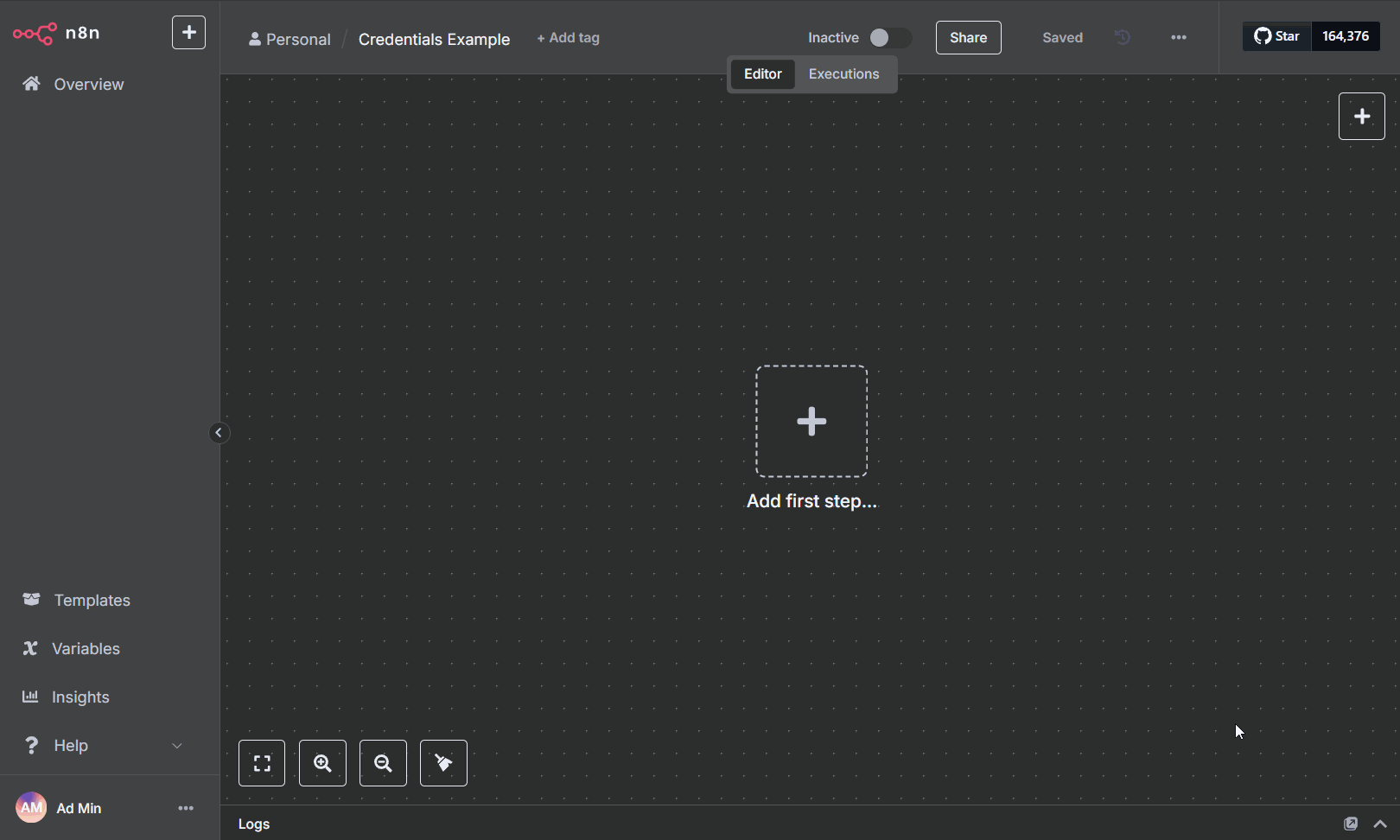Create new item with sidebar plus button
The width and height of the screenshot is (1400, 840).
[x=188, y=33]
